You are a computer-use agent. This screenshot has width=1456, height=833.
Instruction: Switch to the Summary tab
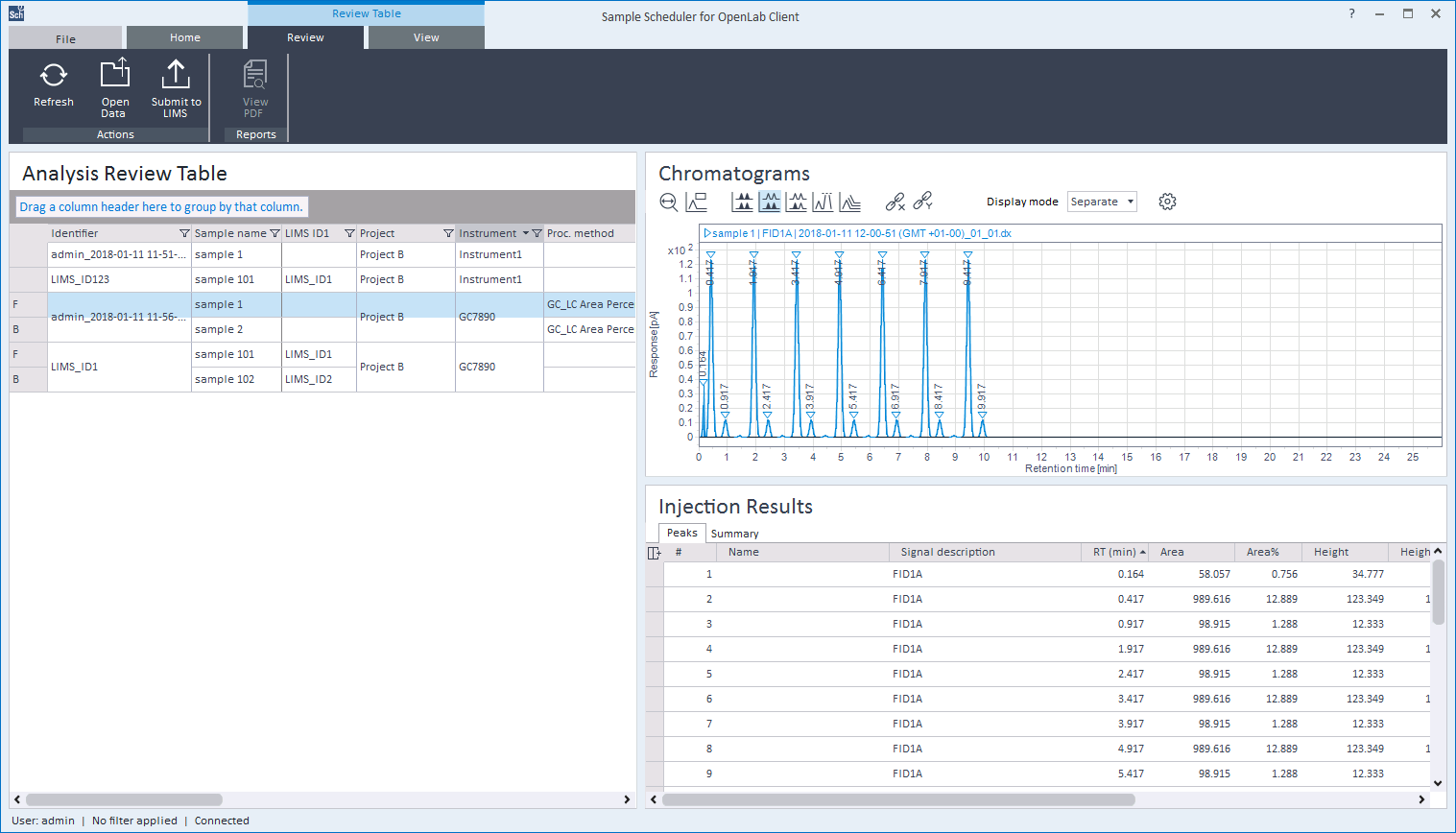734,534
